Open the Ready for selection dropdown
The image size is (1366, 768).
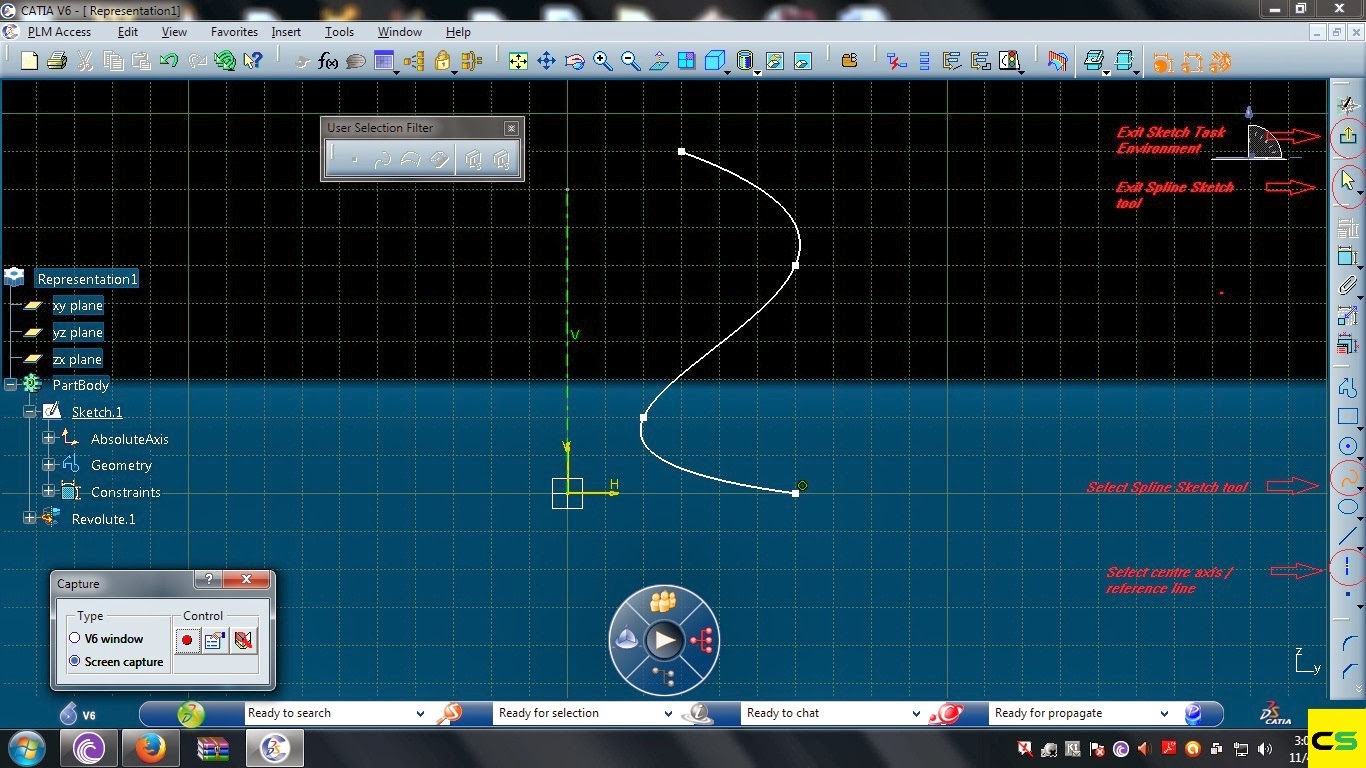coord(668,713)
